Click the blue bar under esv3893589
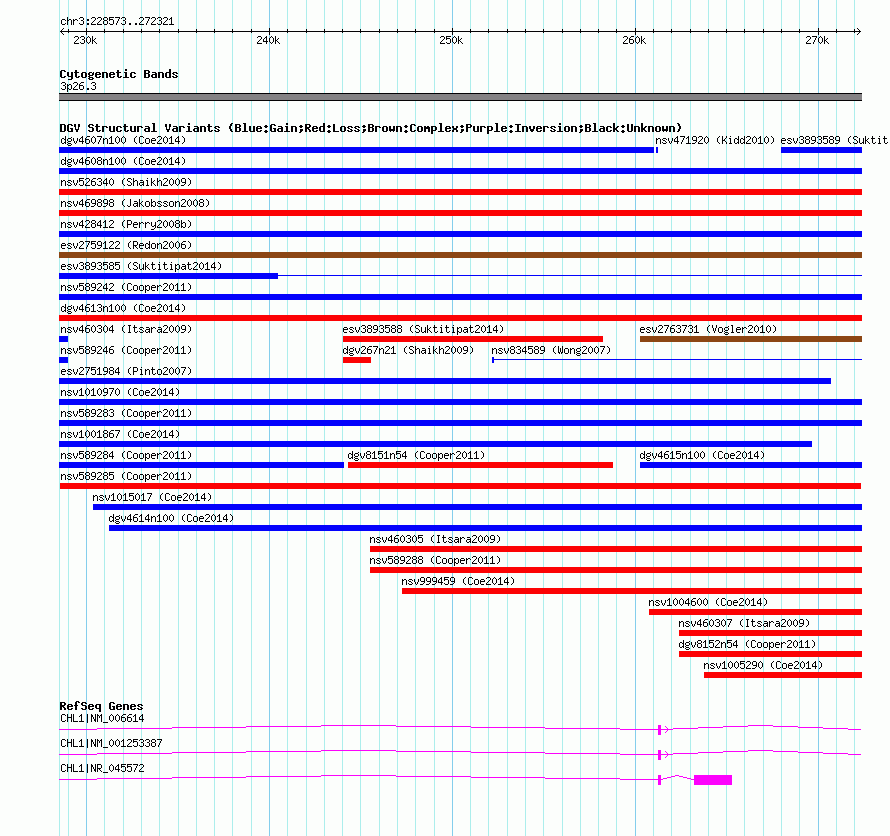 [x=821, y=150]
